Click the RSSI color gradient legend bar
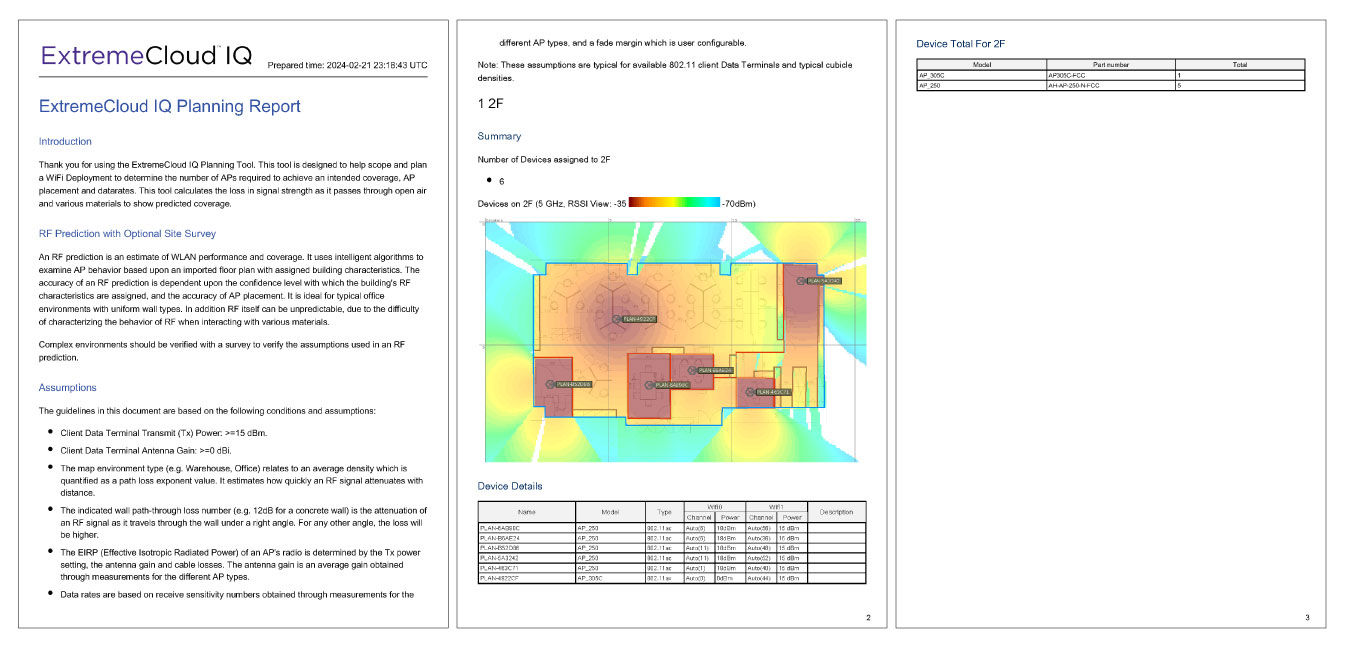 pos(673,203)
